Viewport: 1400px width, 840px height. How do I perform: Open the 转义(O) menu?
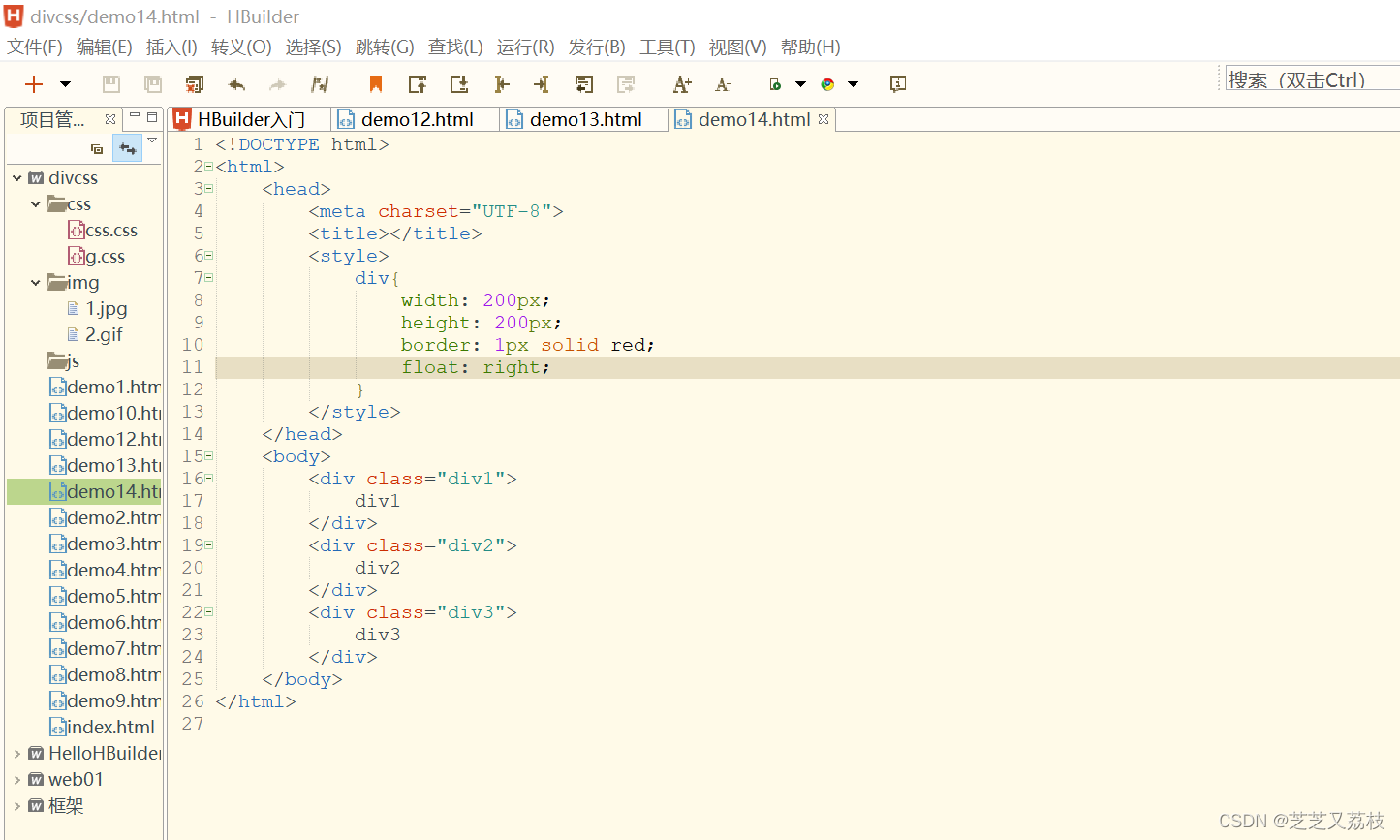tap(241, 47)
